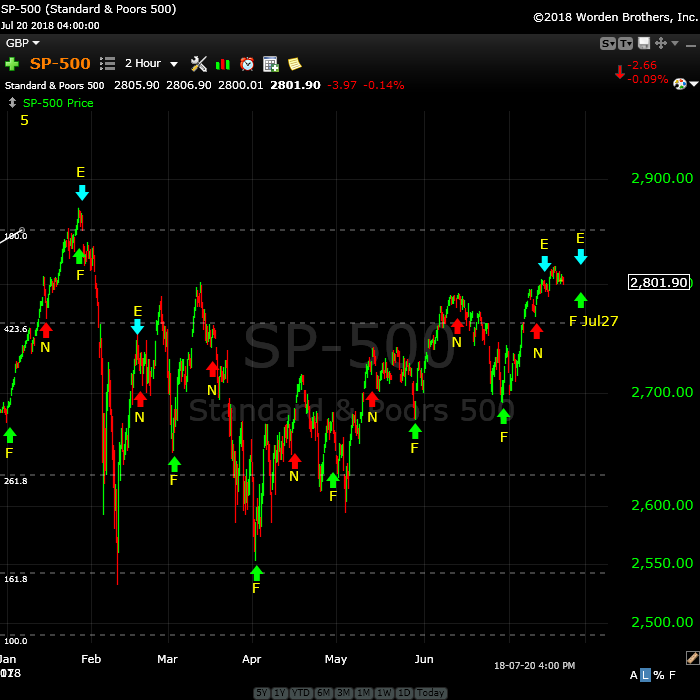Click the Apr time axis label
This screenshot has height=700, width=700.
[251, 659]
